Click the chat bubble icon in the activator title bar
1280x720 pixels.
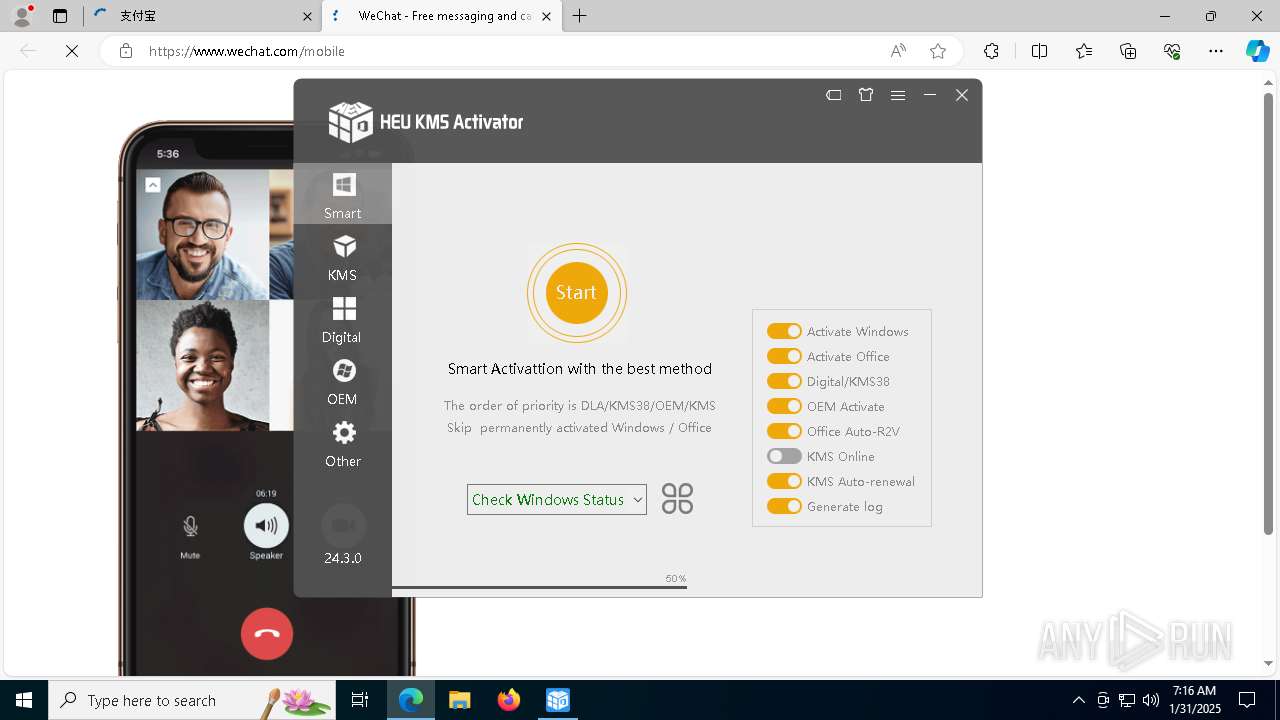(x=834, y=95)
